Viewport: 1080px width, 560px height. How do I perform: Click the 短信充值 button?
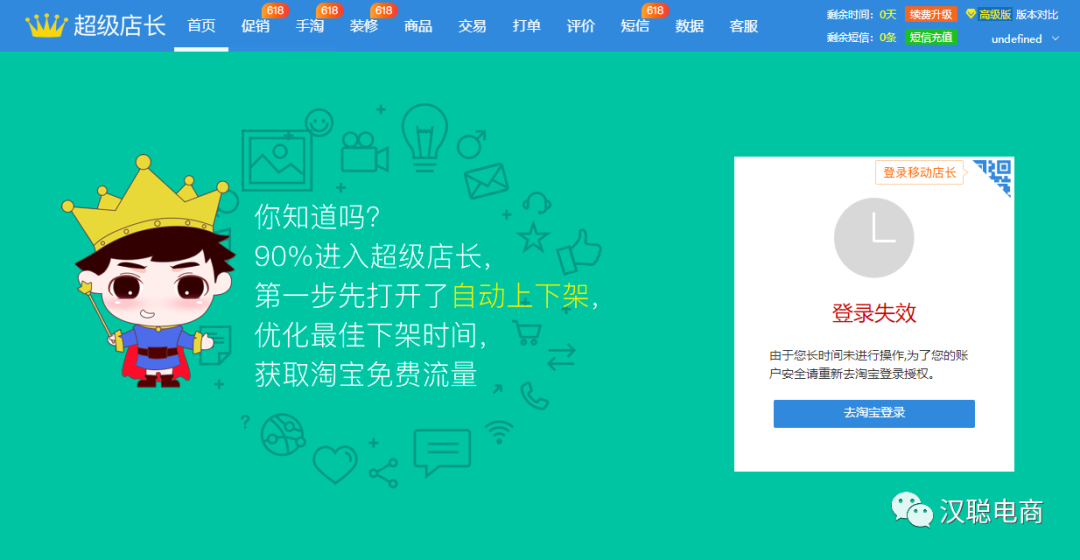(931, 37)
